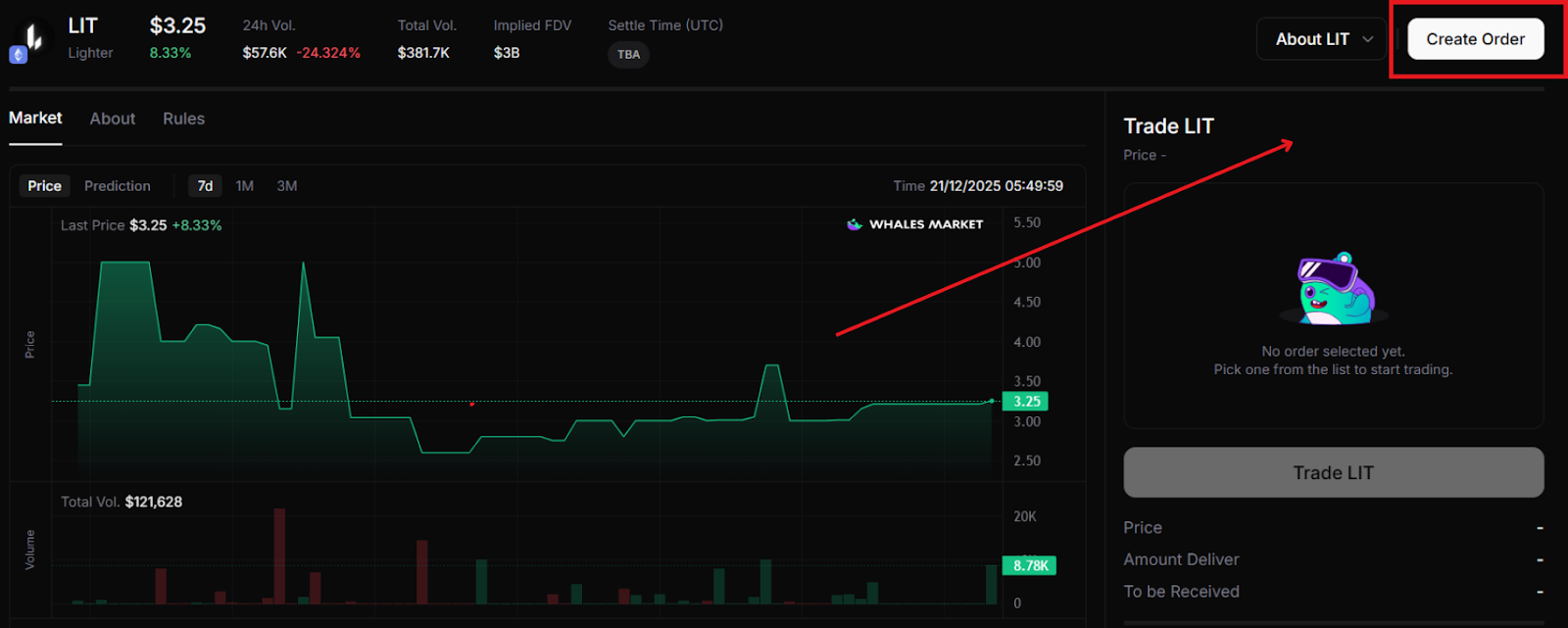Switch to the About tab
The height and width of the screenshot is (628, 1568).
(x=113, y=119)
